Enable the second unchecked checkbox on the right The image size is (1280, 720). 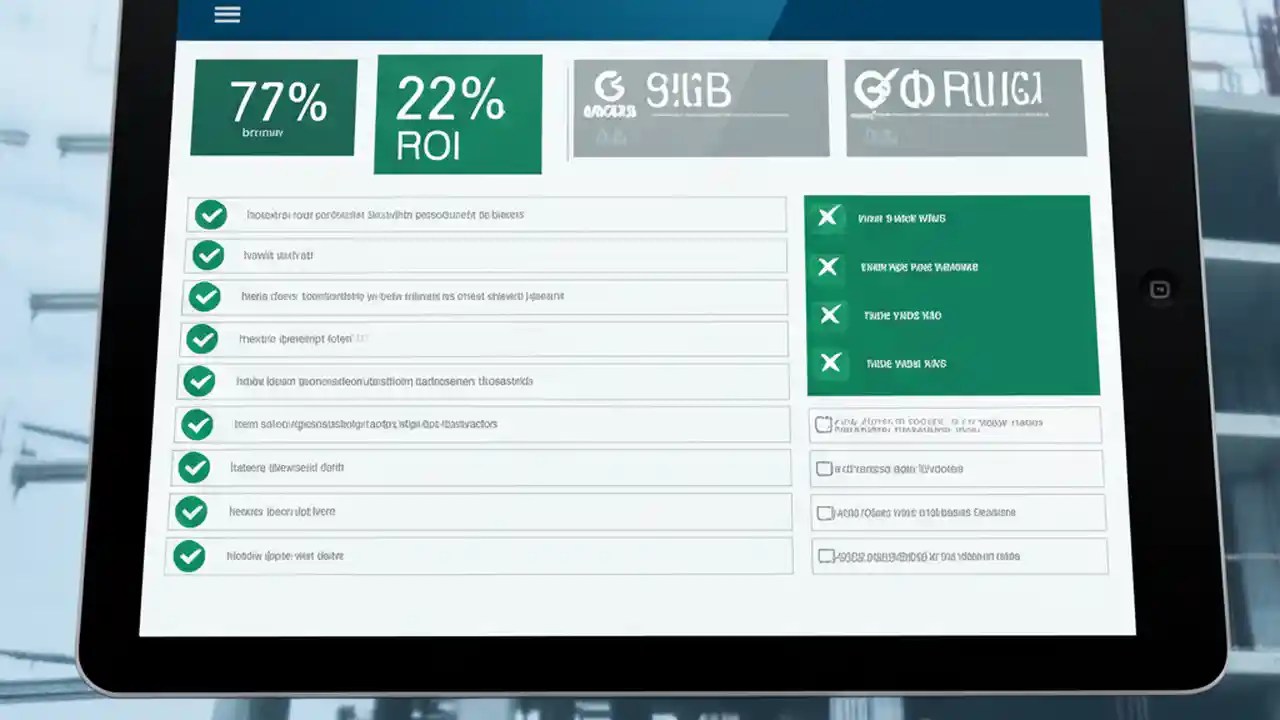click(x=824, y=468)
